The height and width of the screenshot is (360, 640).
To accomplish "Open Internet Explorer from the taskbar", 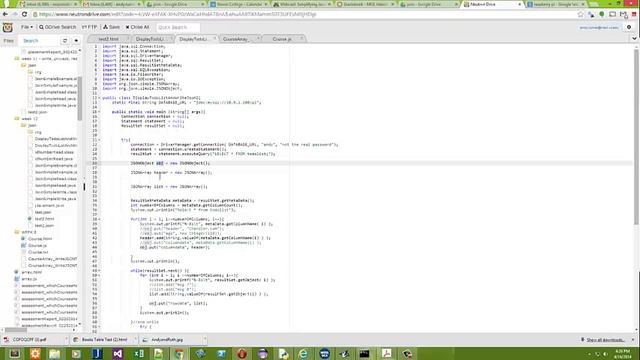I will point(303,353).
